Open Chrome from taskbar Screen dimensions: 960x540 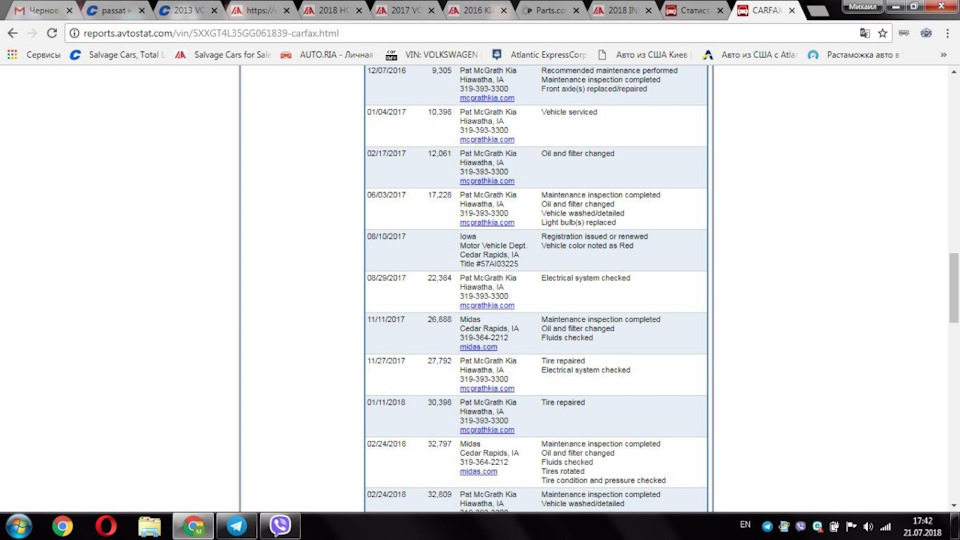(62, 526)
